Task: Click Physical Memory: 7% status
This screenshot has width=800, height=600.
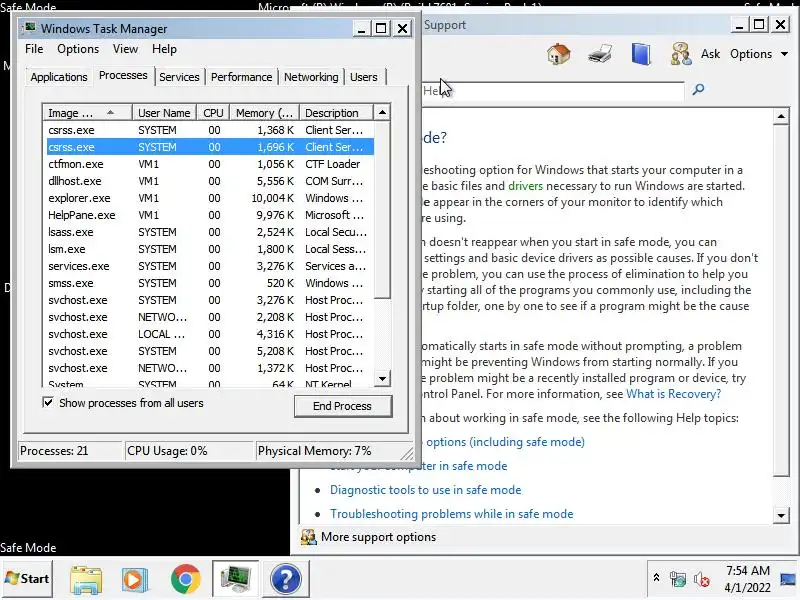Action: coord(314,451)
